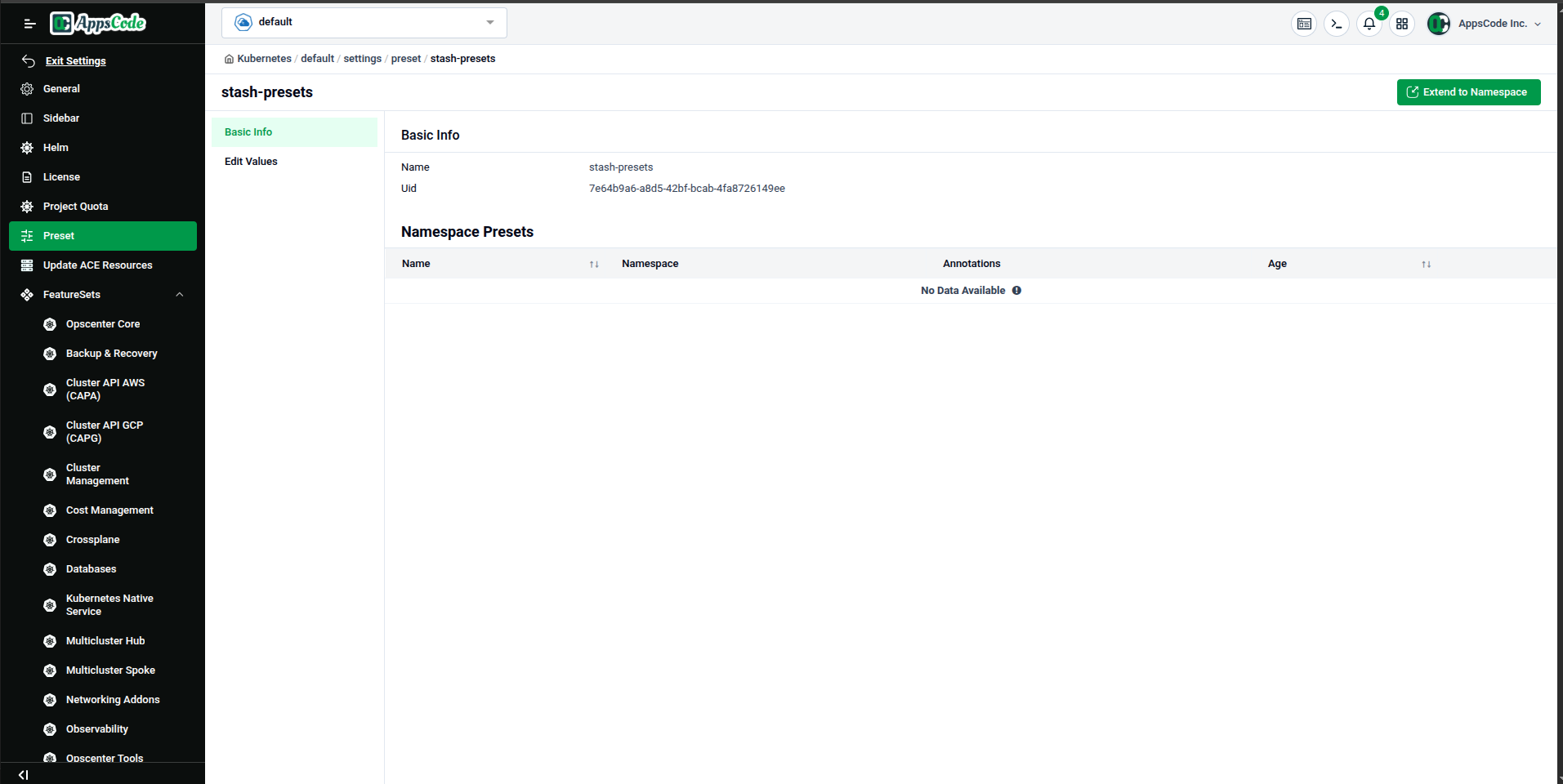This screenshot has width=1563, height=784.
Task: Select the Databases feature set icon
Action: (50, 568)
